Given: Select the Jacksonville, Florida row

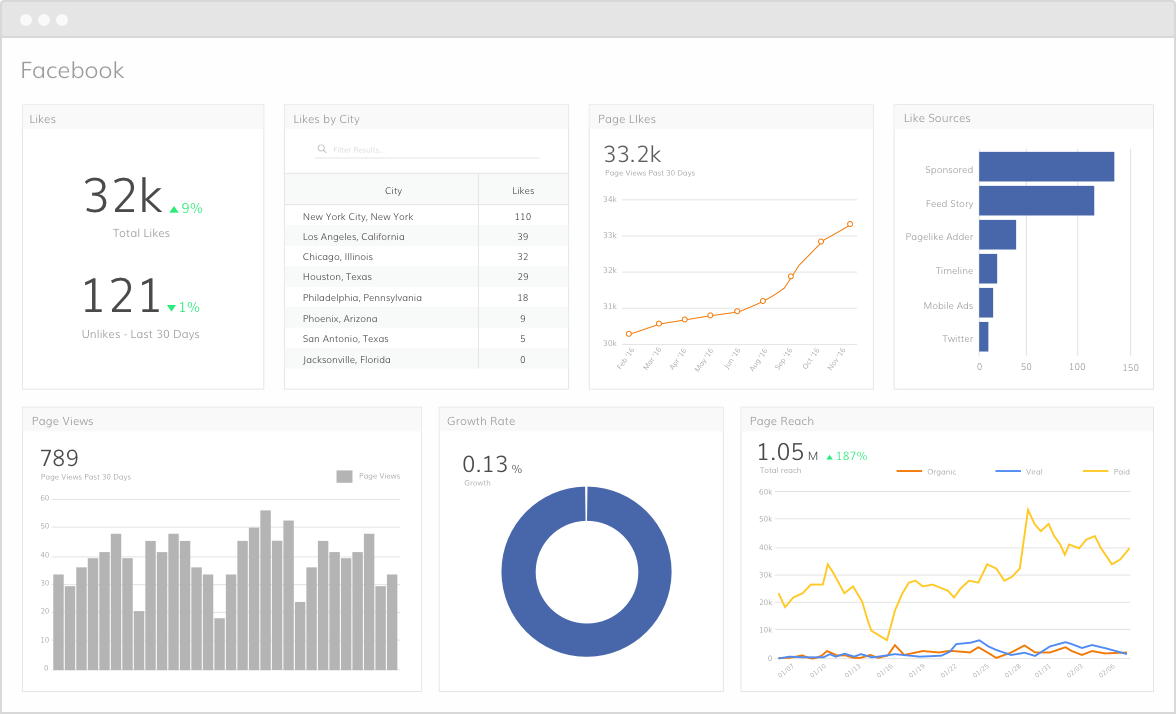Looking at the screenshot, I should tap(426, 359).
